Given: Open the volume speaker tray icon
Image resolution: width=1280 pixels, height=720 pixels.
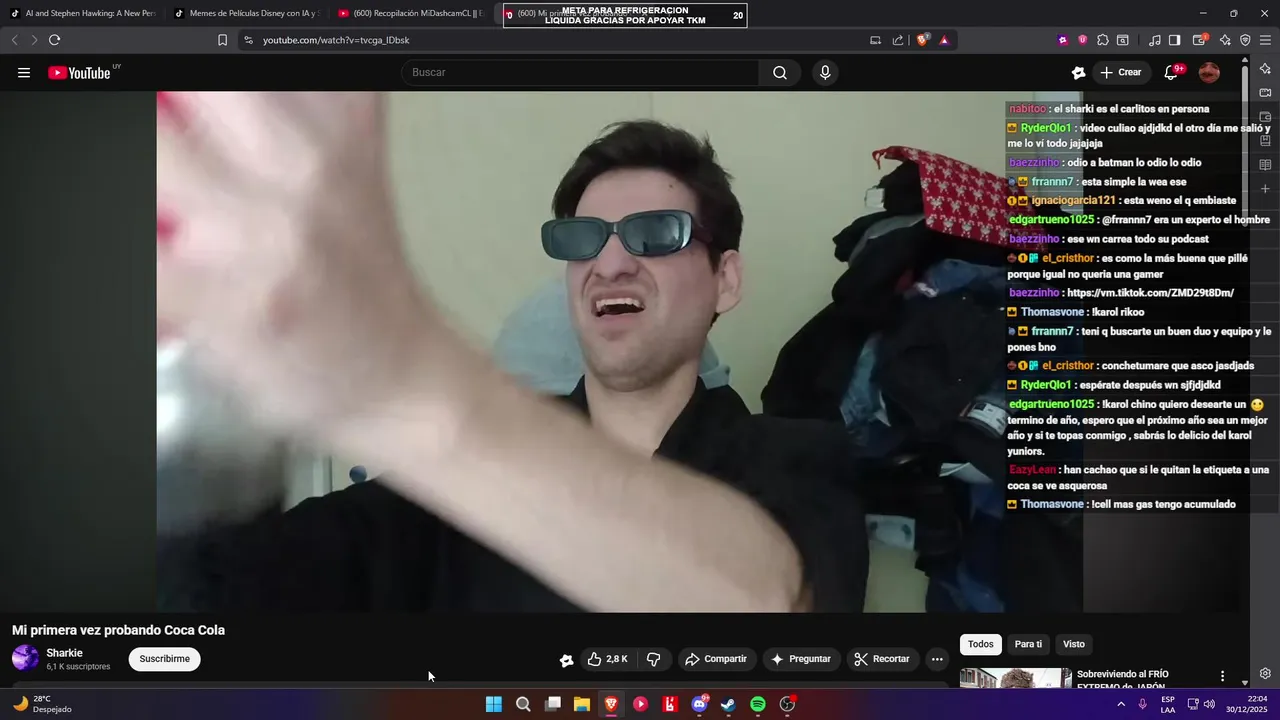Looking at the screenshot, I should pos(1209,704).
